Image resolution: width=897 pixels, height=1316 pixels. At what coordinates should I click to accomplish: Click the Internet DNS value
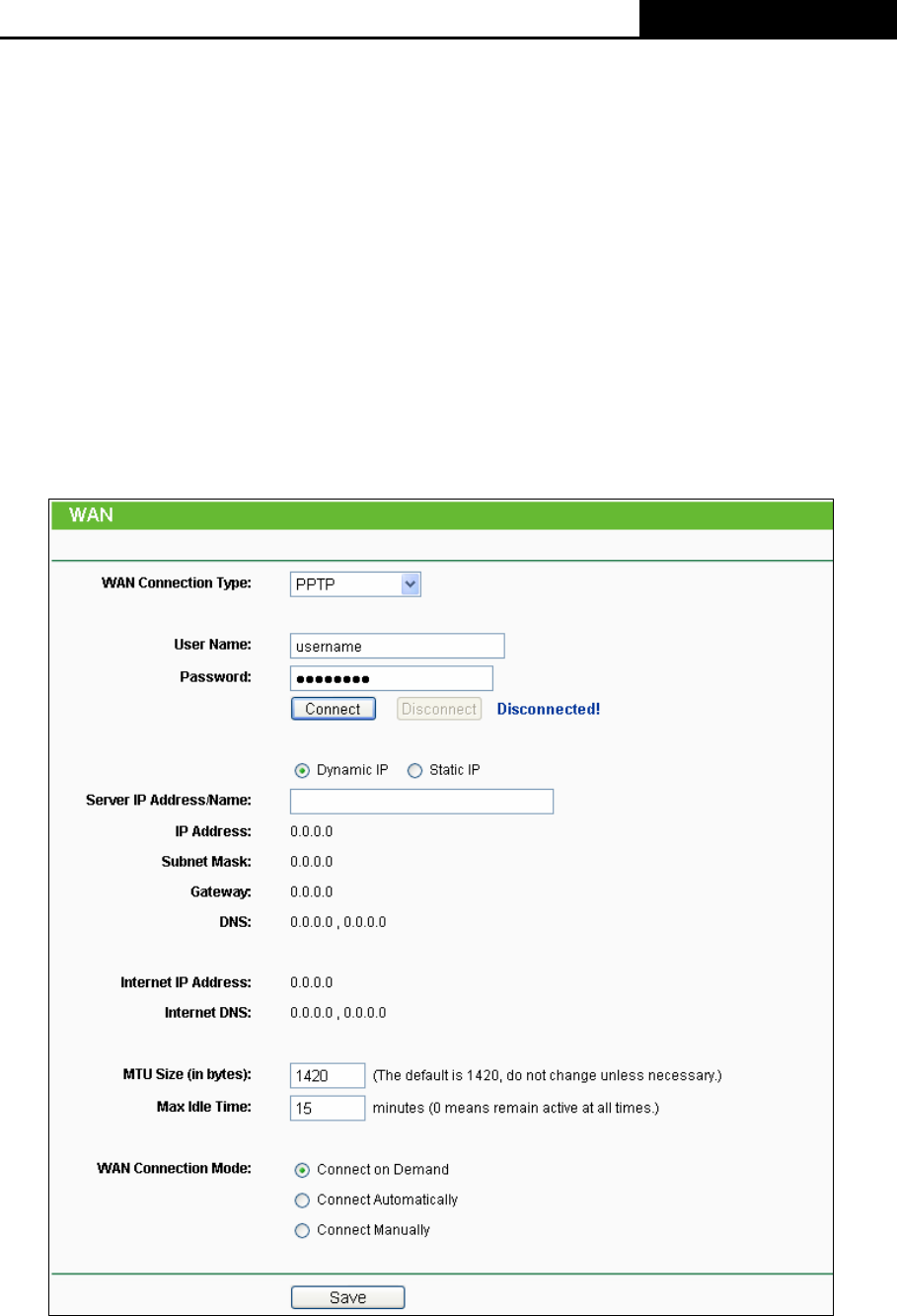click(x=338, y=1013)
